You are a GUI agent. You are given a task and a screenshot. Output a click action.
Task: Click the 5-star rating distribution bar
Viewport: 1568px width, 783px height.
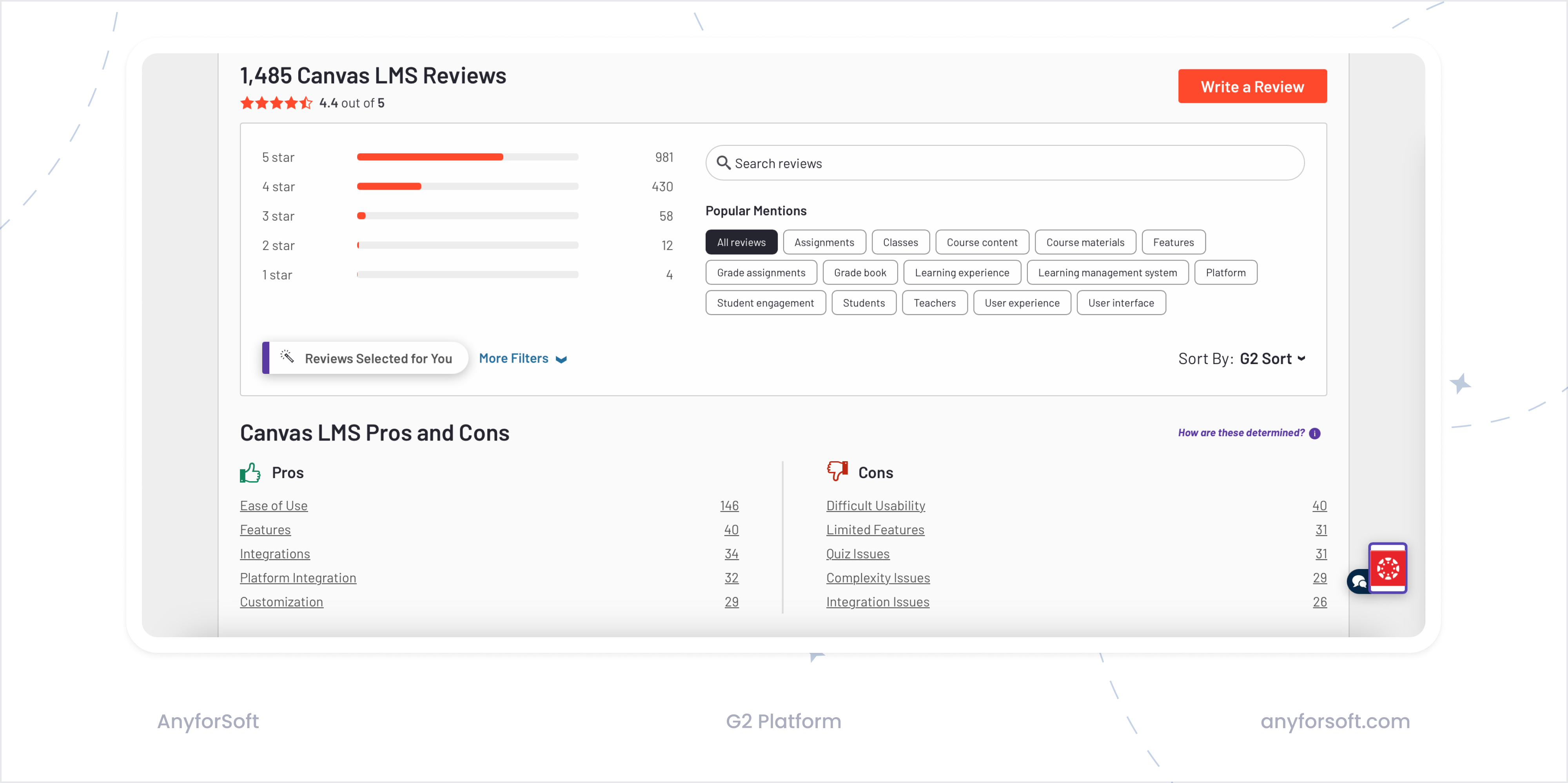[x=467, y=156]
